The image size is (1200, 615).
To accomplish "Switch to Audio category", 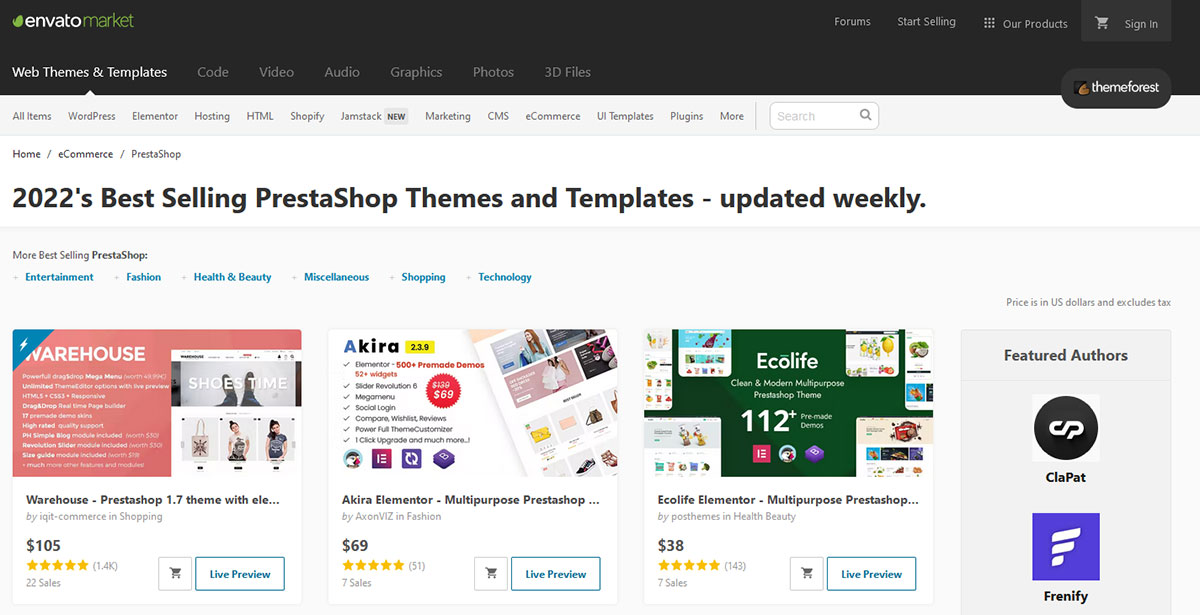I will [342, 72].
